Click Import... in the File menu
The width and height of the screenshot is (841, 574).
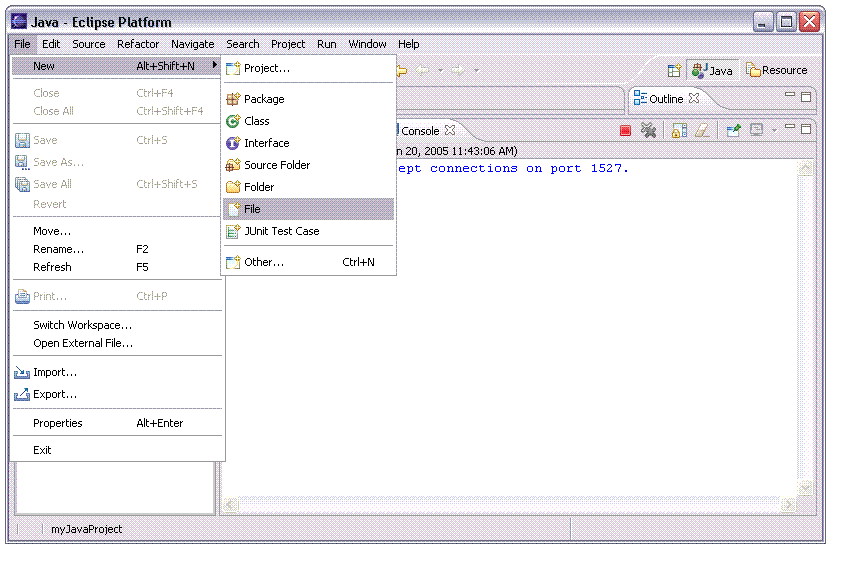click(x=55, y=372)
